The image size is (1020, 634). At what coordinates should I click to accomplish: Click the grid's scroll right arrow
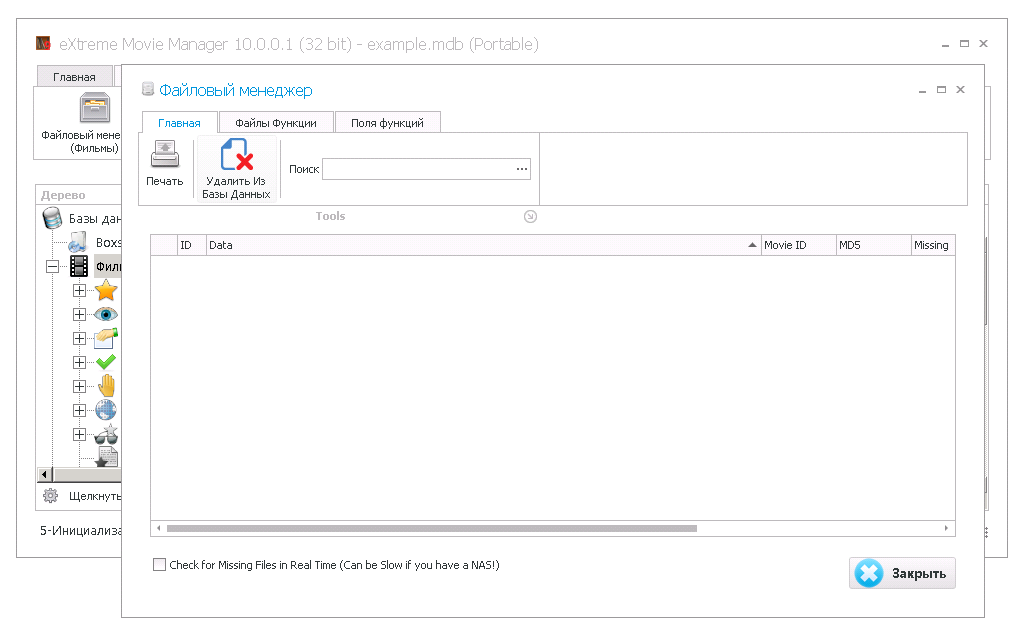coord(946,528)
